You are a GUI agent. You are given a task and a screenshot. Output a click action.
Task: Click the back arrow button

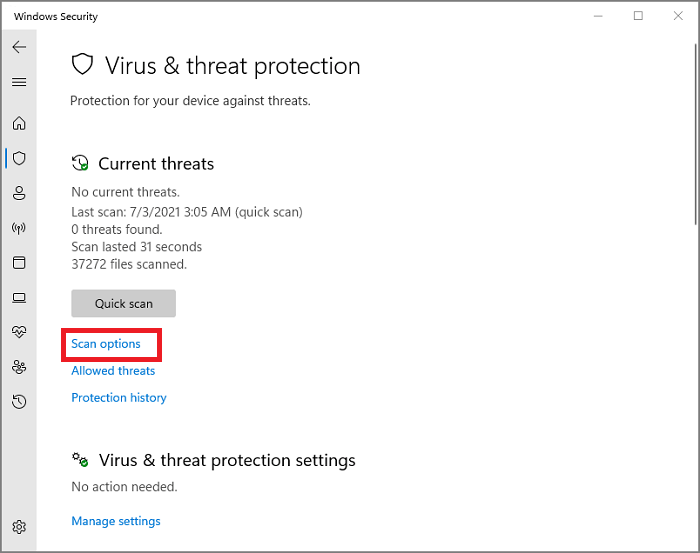19,47
